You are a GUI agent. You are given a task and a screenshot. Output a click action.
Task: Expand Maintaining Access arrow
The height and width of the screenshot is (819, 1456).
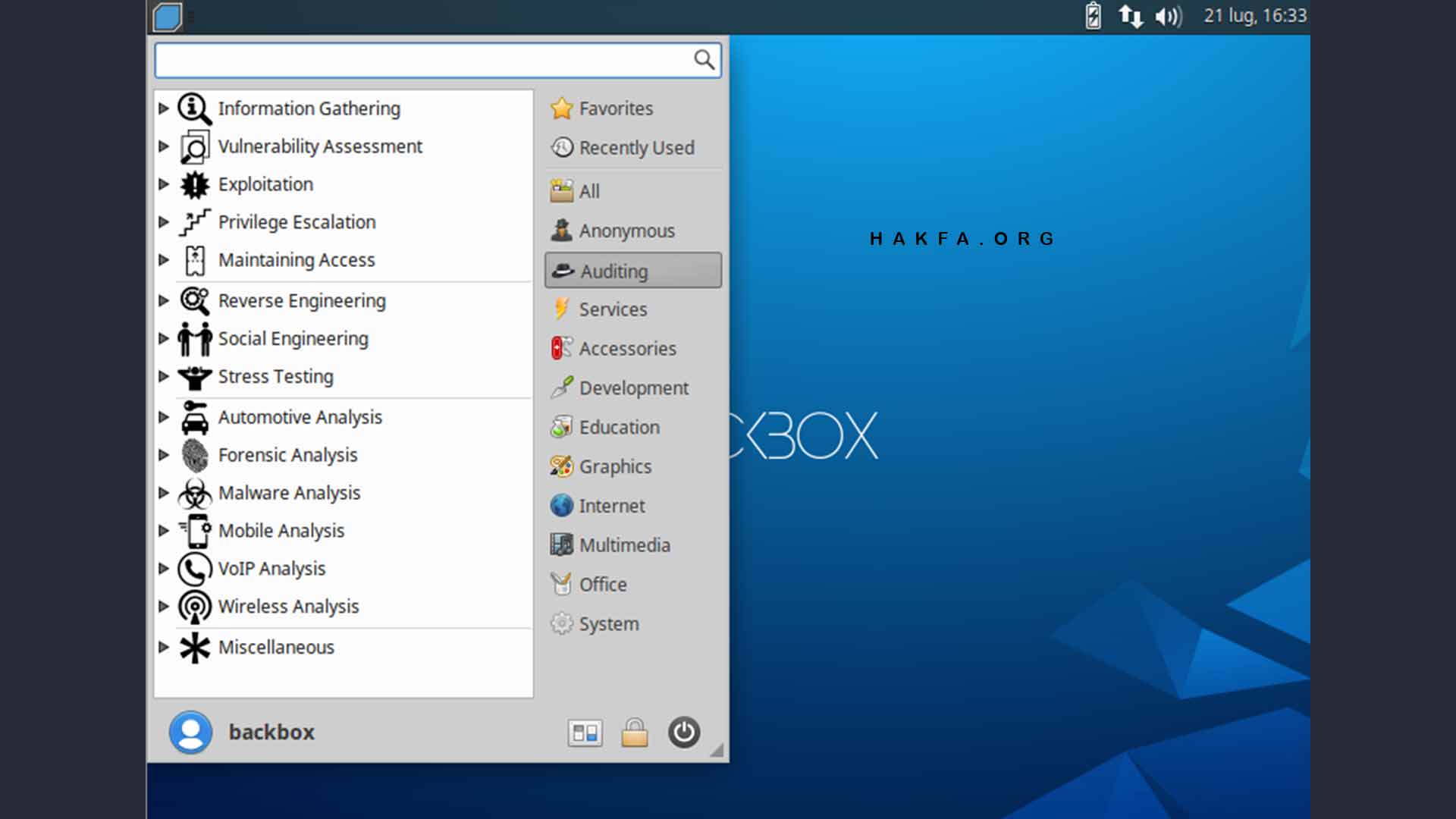(163, 260)
